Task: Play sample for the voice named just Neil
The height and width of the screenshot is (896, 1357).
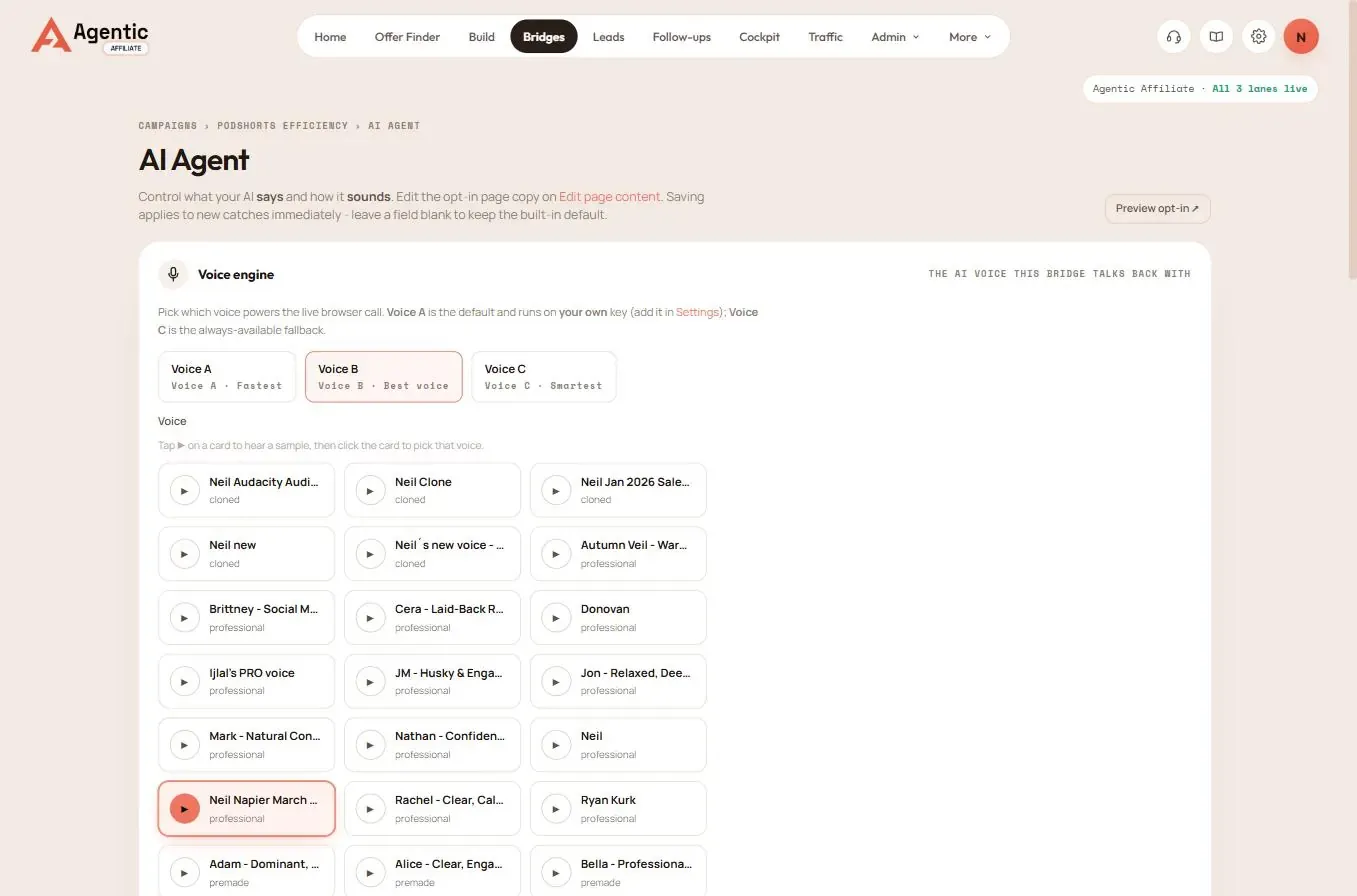Action: [556, 745]
